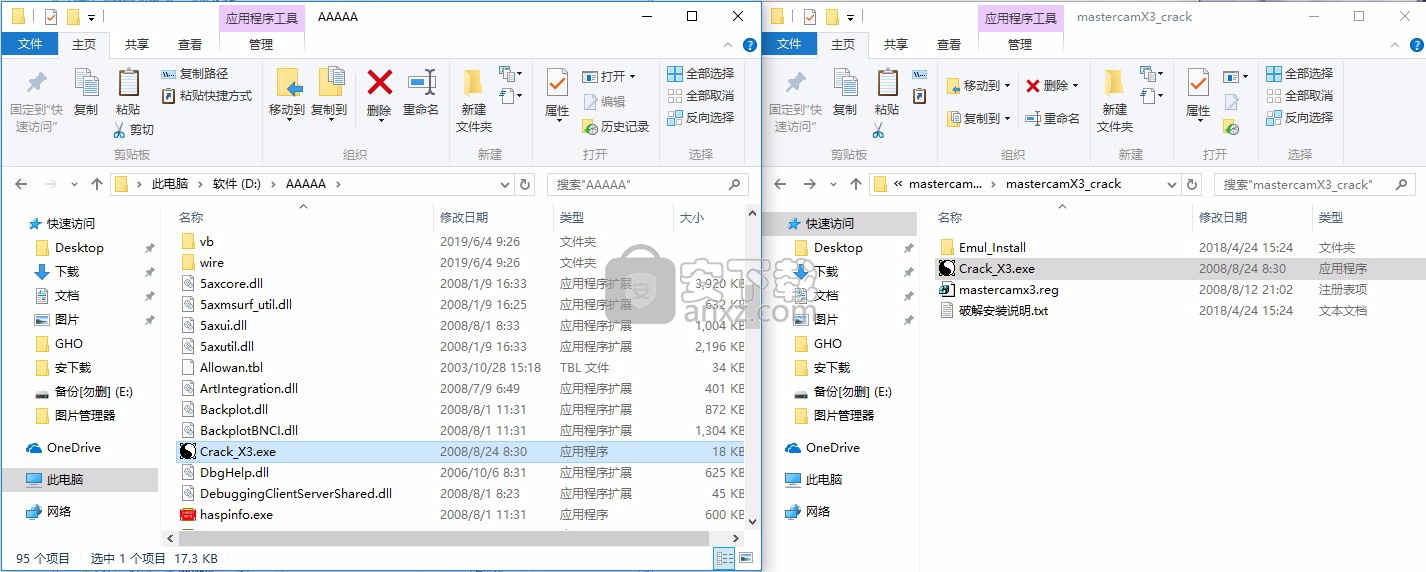The image size is (1426, 572).
Task: Click the Back arrow in mastercamX3_crack window
Action: [781, 184]
